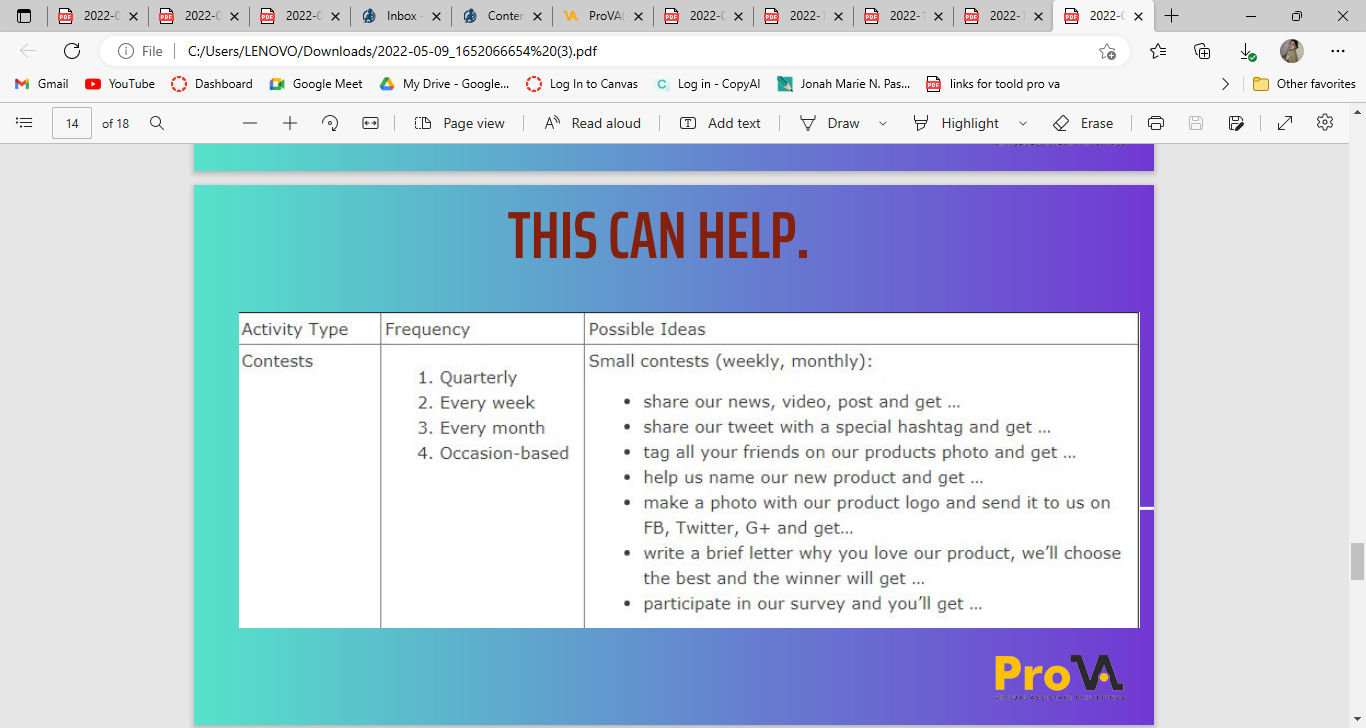The height and width of the screenshot is (728, 1366).
Task: Open the table of contents sidebar
Action: [x=25, y=123]
